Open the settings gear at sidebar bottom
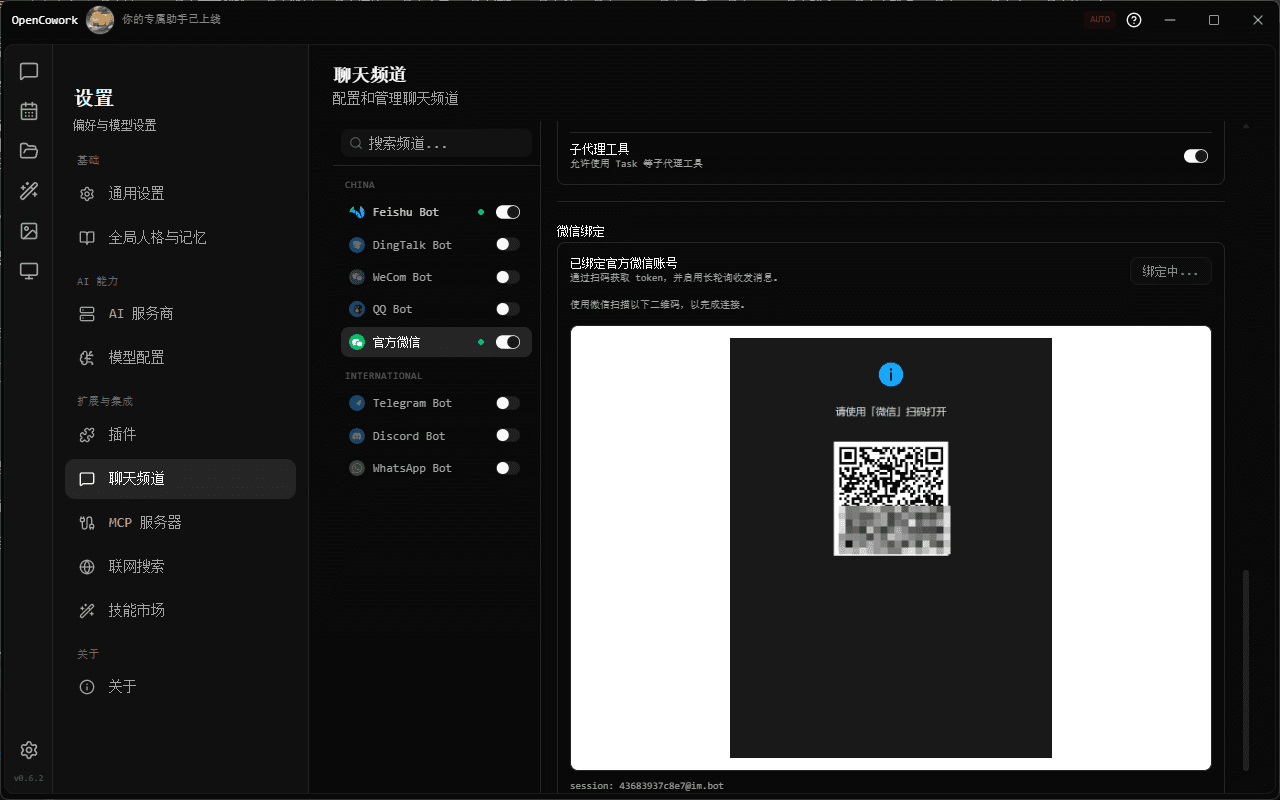 click(x=28, y=749)
